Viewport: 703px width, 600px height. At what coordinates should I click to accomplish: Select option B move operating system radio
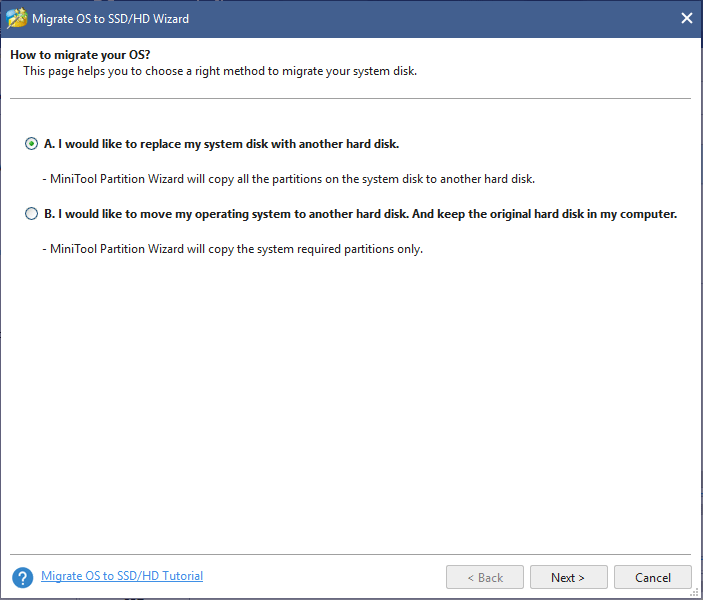31,214
